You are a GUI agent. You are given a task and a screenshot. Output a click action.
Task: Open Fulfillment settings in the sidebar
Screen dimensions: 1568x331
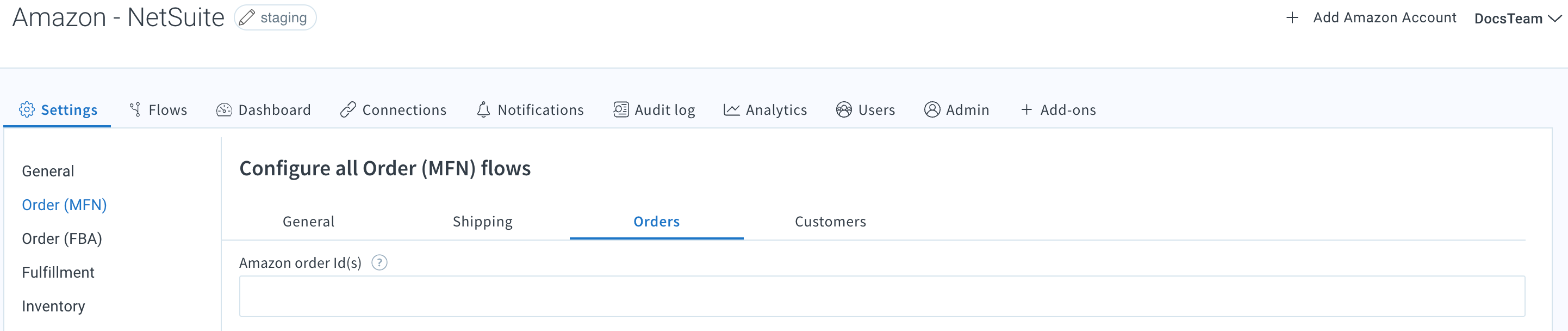point(58,273)
